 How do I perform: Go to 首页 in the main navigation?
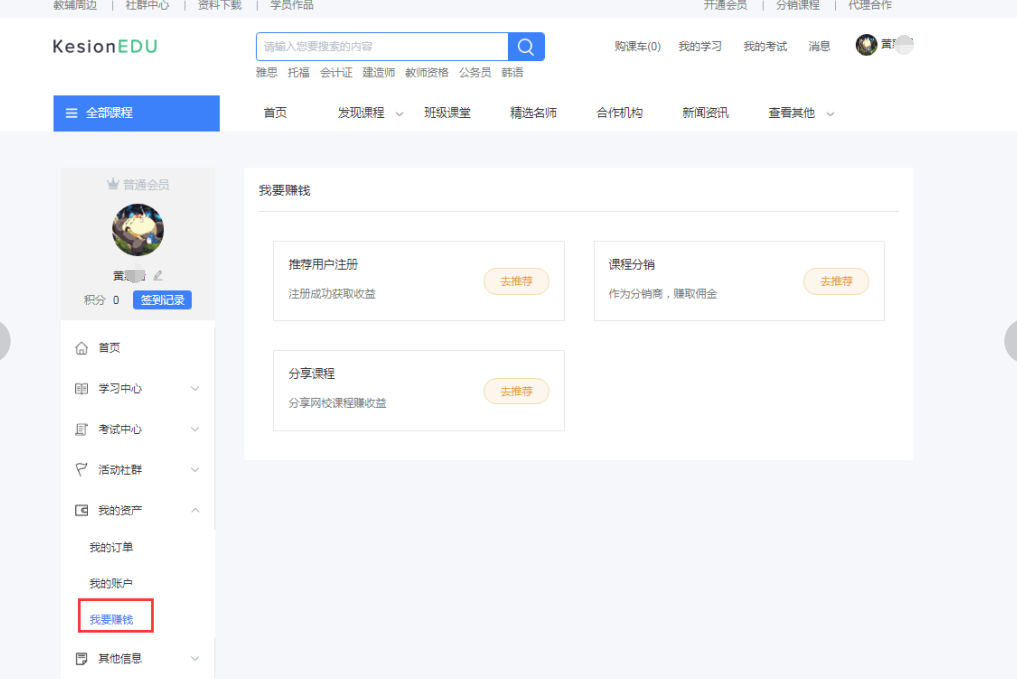[275, 113]
